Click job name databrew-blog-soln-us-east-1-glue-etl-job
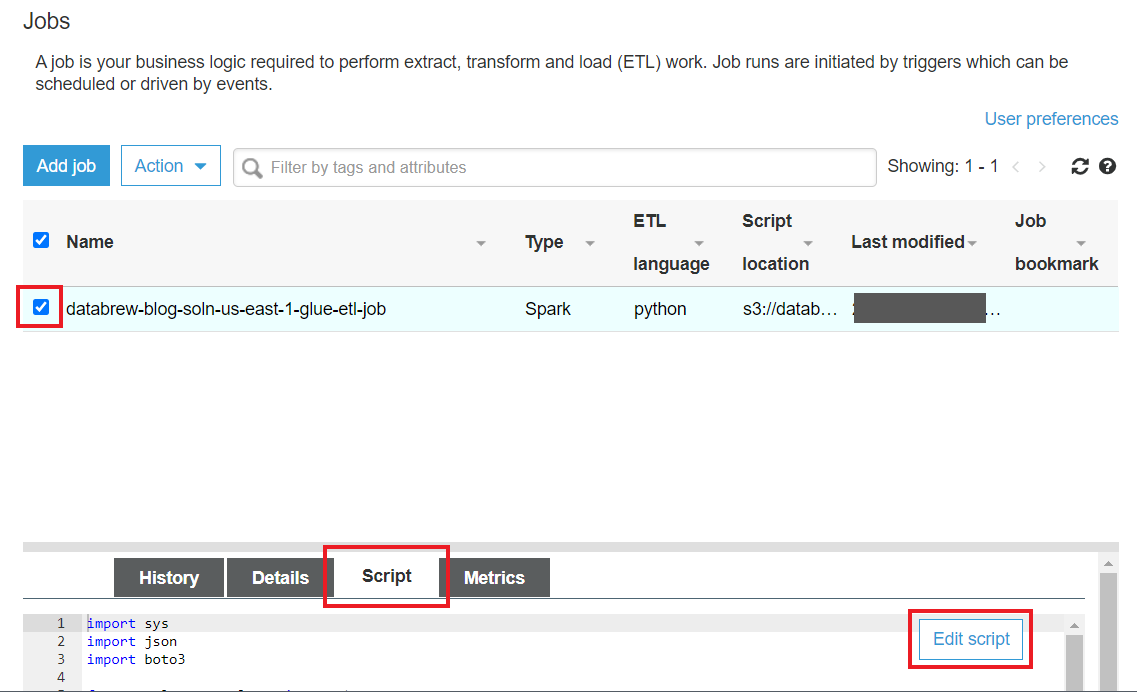Image resolution: width=1137 pixels, height=692 pixels. click(x=226, y=309)
